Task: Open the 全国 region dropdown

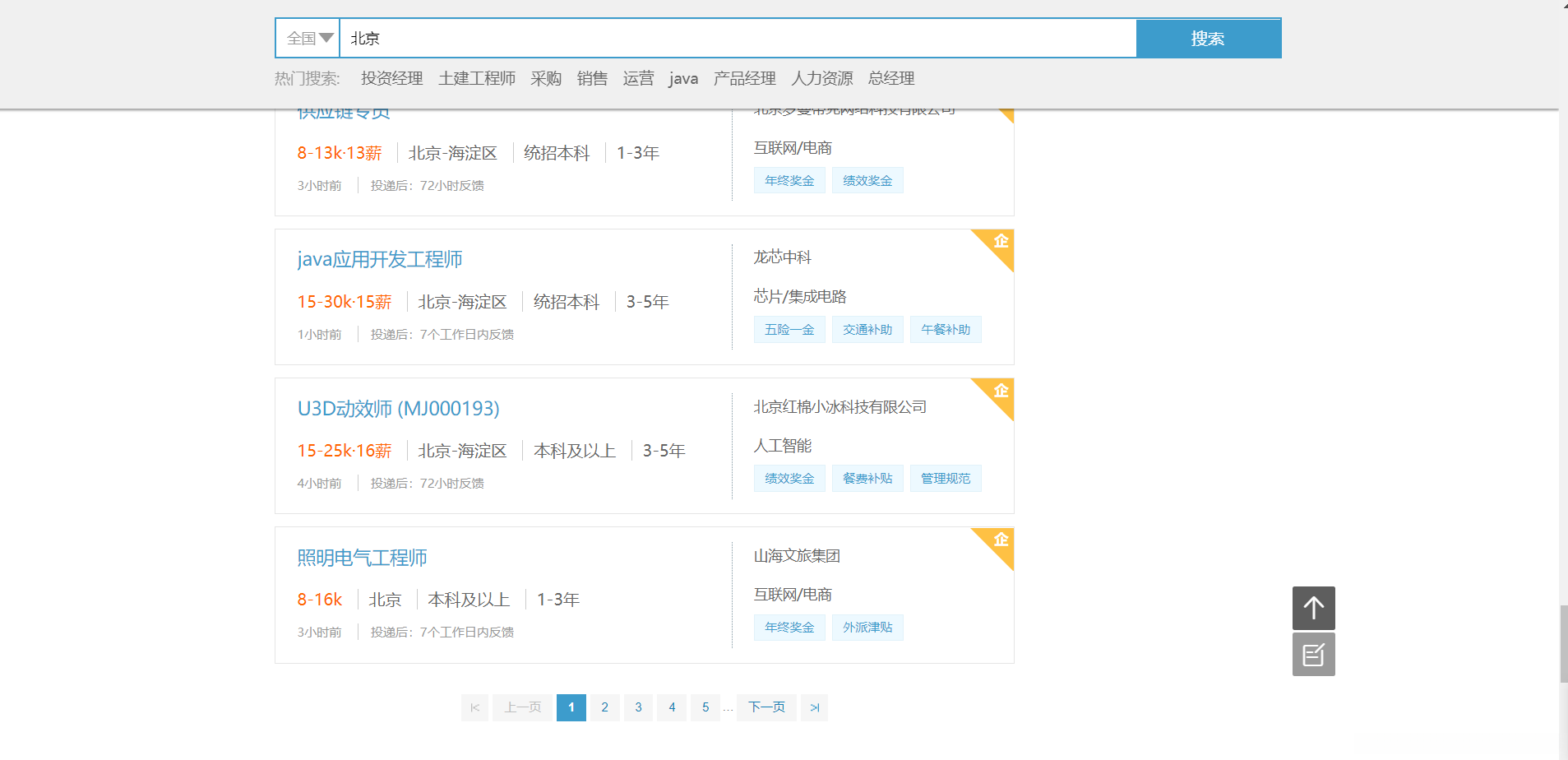Action: tap(308, 39)
